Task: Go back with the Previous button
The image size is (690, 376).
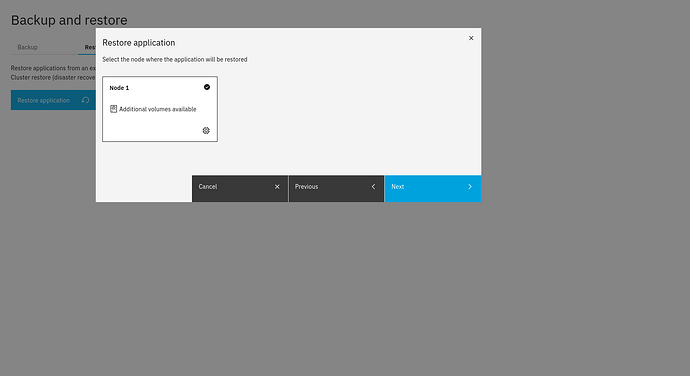Action: point(336,188)
